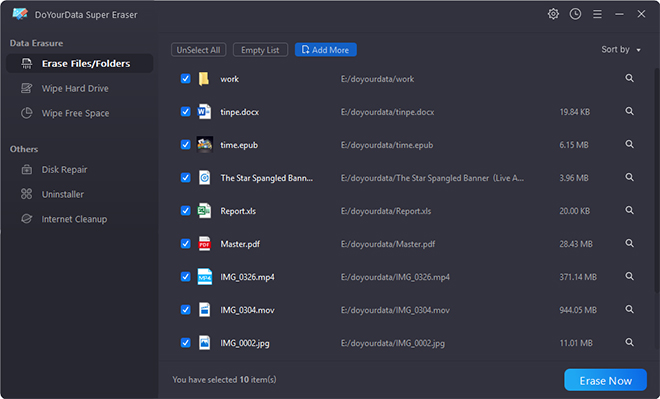Click the Add More button
The height and width of the screenshot is (399, 660).
325,50
